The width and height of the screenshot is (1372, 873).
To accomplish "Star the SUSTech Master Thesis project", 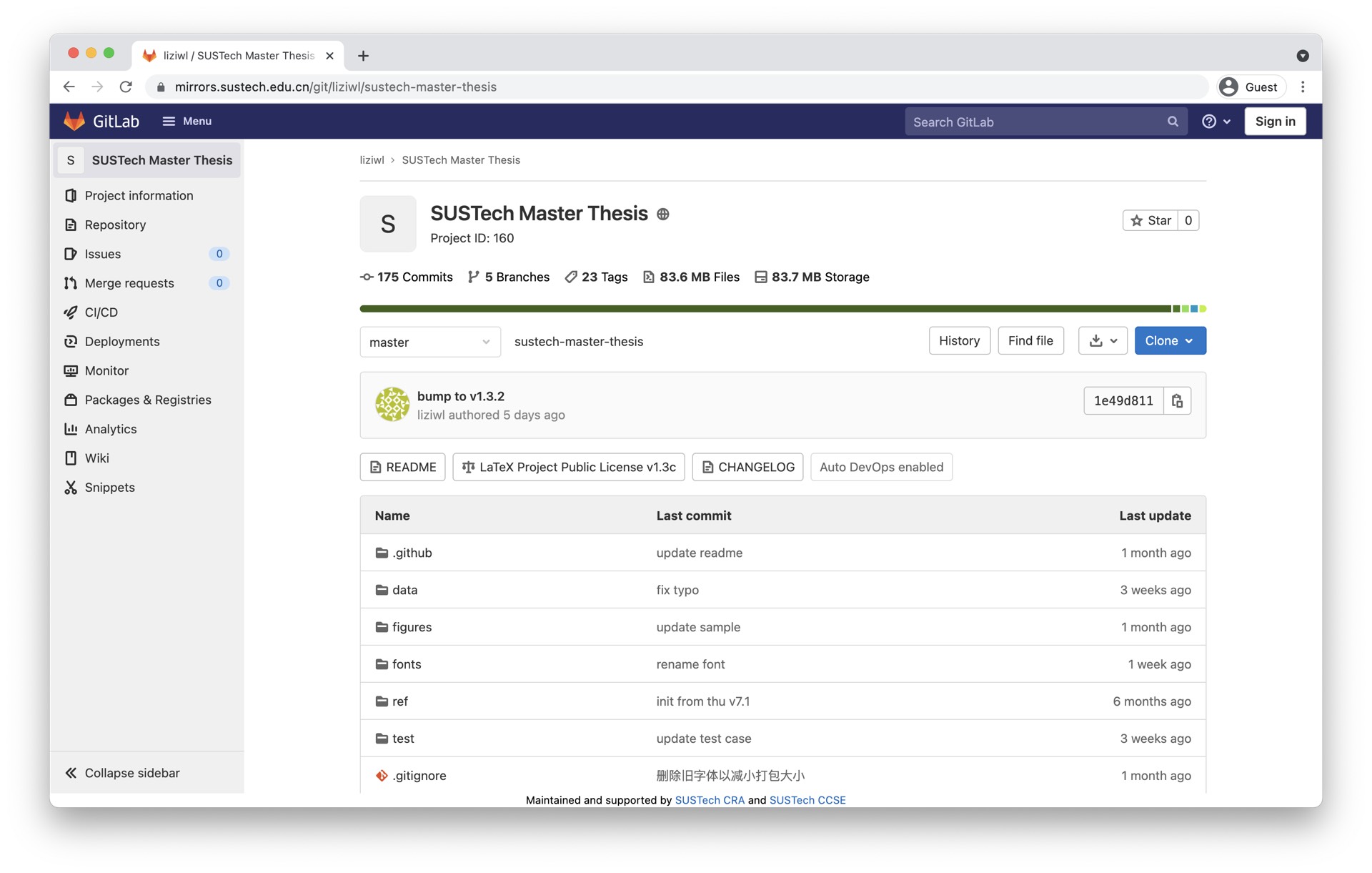I will (1150, 220).
